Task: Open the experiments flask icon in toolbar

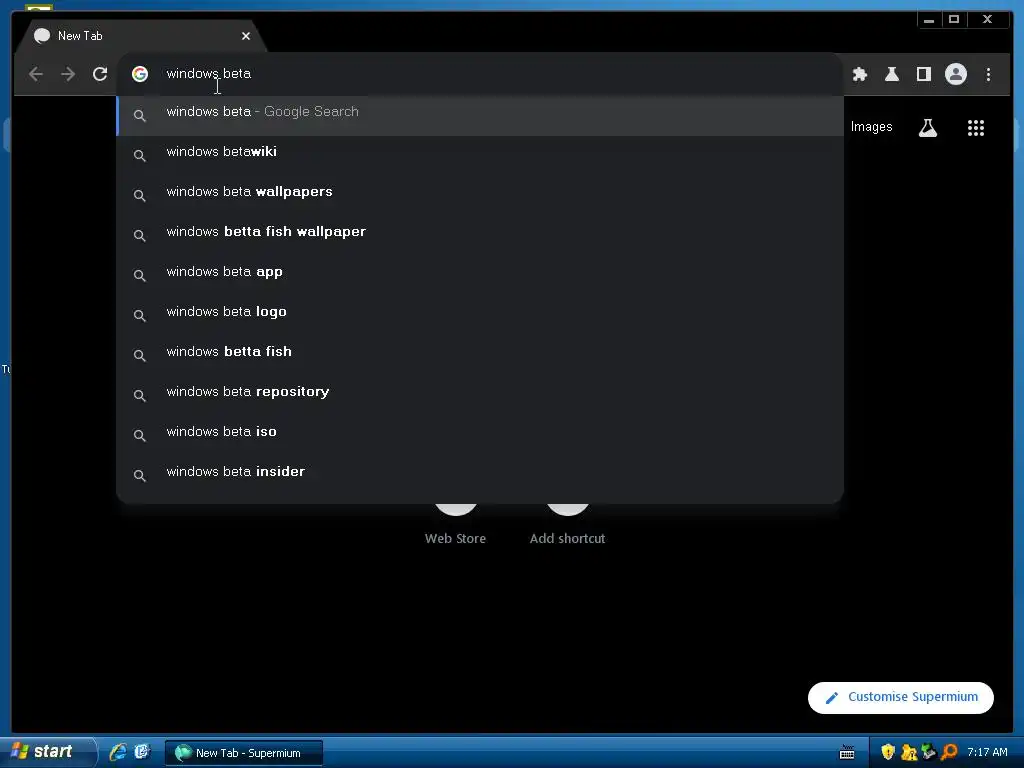Action: click(x=892, y=74)
